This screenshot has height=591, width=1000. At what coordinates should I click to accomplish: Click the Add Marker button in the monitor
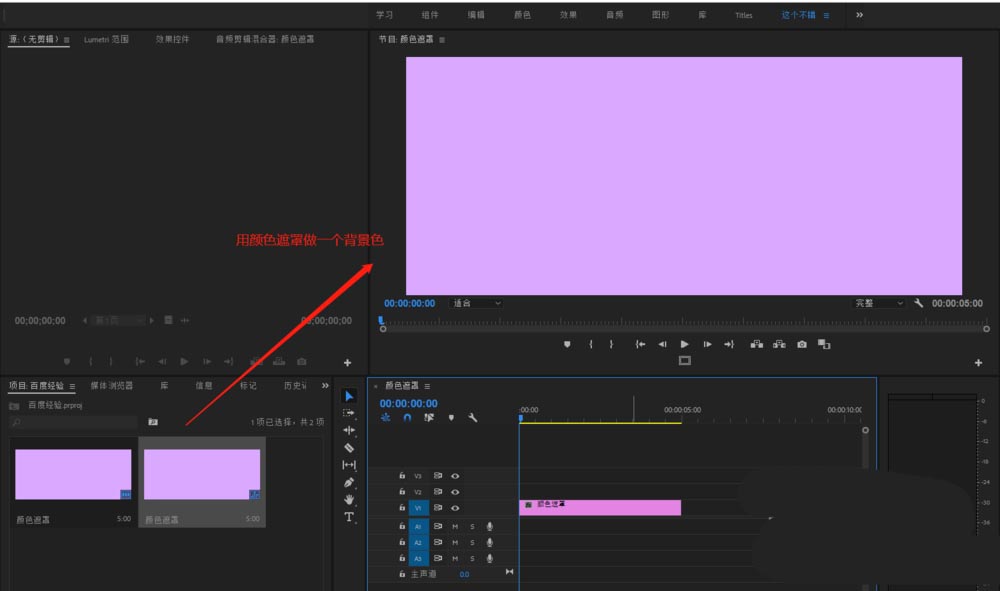(x=567, y=344)
